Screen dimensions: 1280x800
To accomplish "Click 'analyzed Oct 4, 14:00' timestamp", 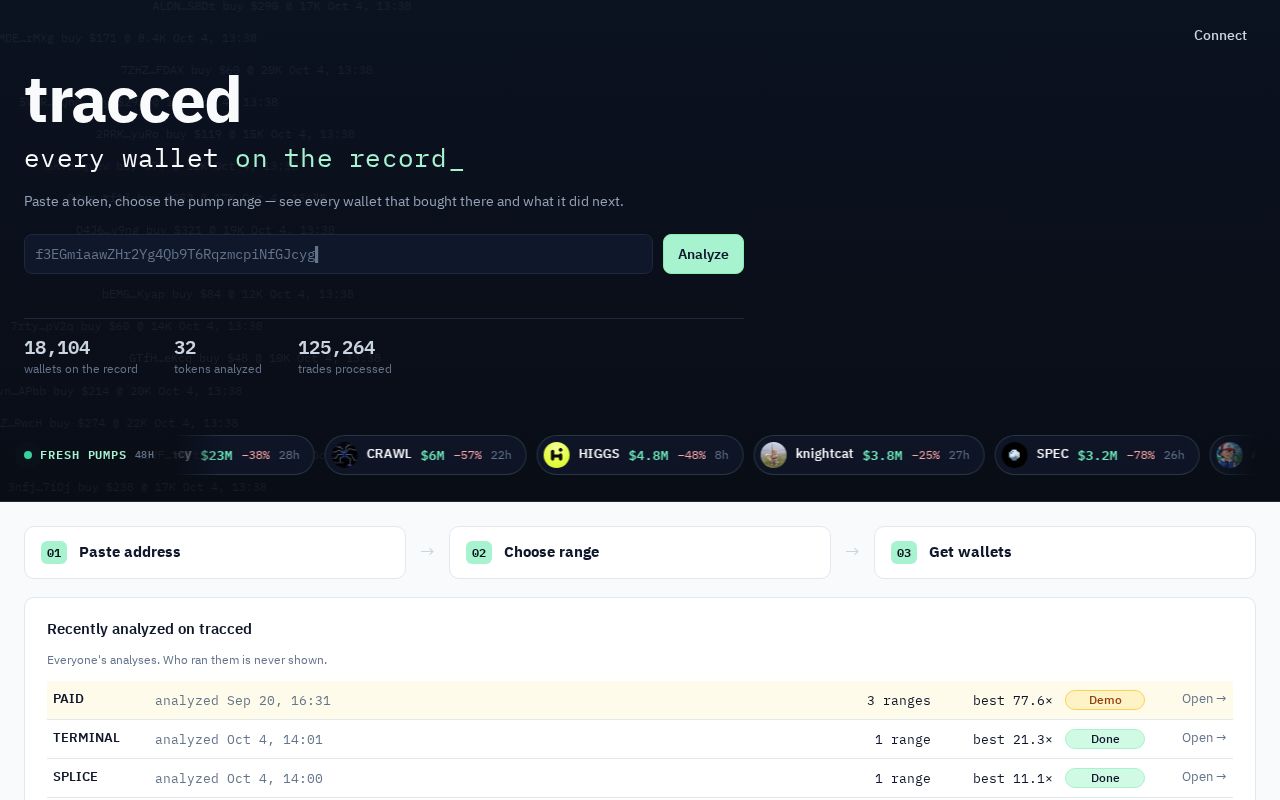I will [239, 778].
